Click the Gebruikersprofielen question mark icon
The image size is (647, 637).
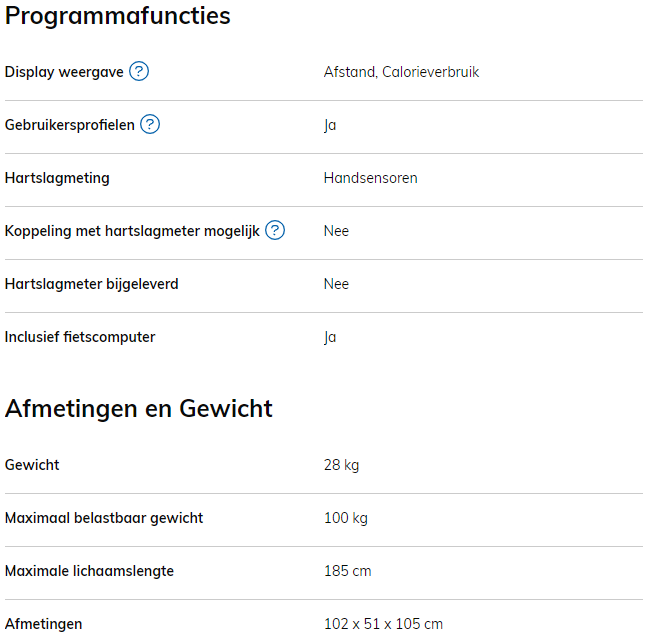[150, 125]
